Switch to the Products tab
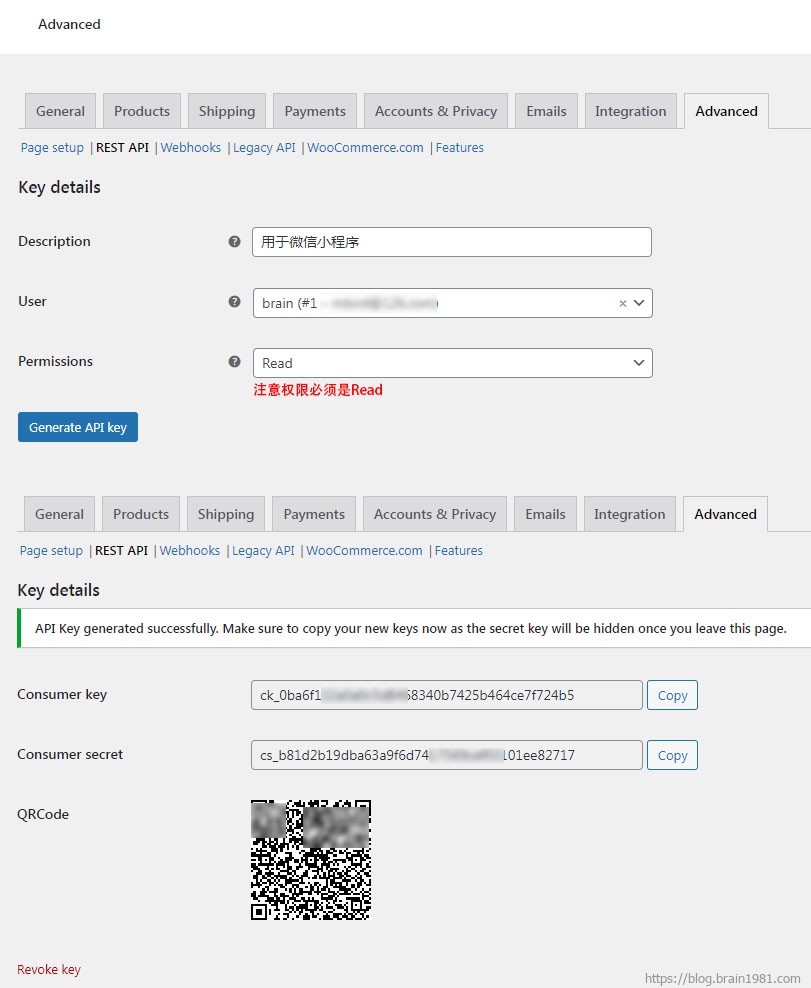This screenshot has width=811, height=988. (141, 111)
